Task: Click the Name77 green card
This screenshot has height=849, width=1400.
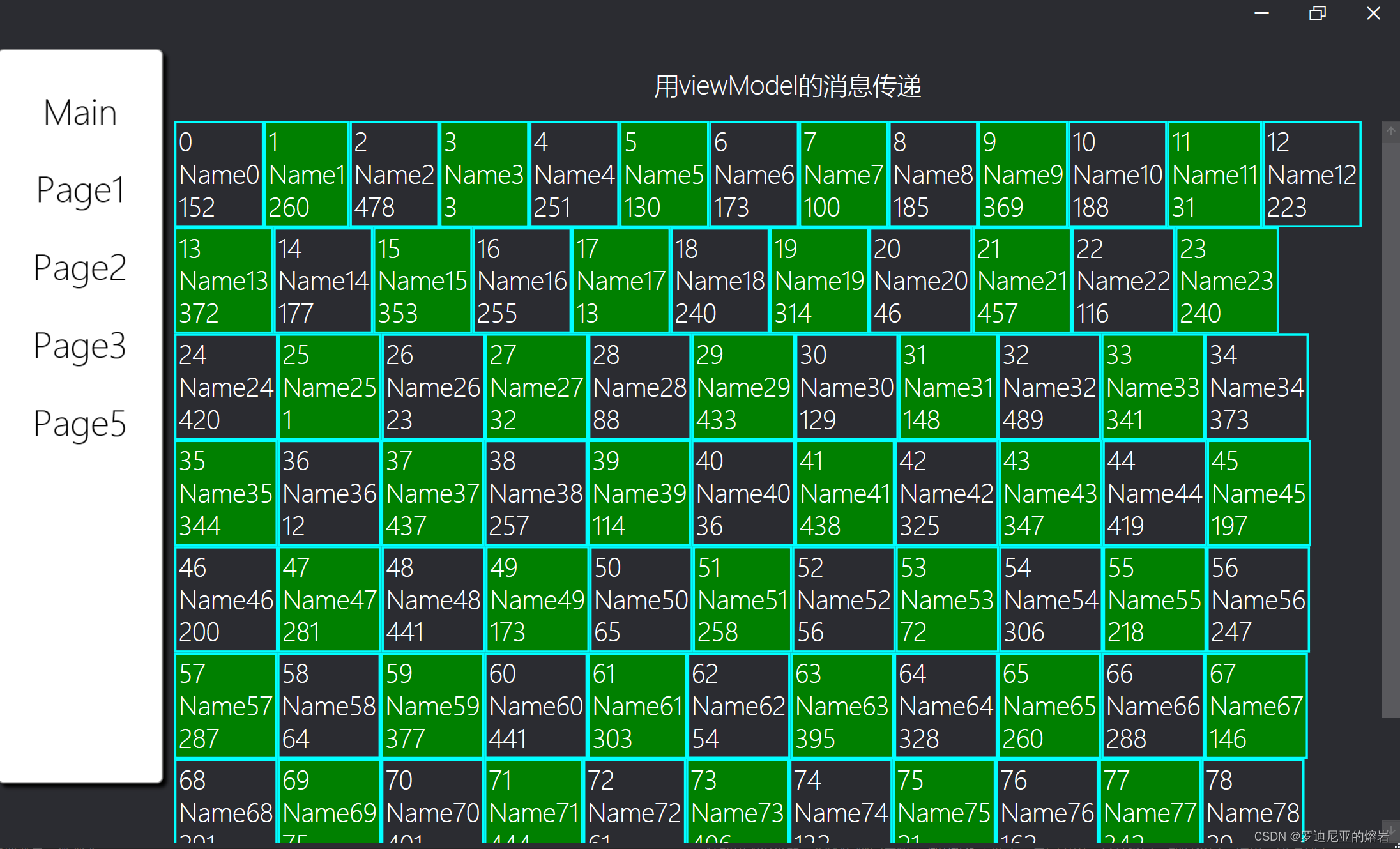Action: click(1150, 802)
